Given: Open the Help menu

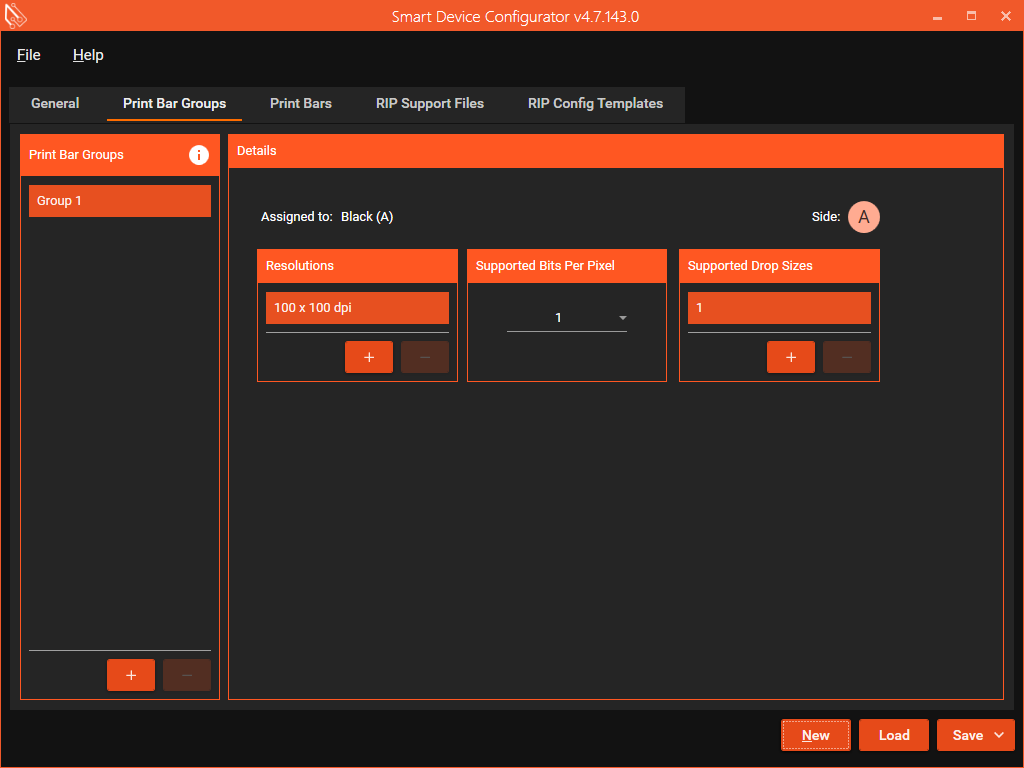Looking at the screenshot, I should pyautogui.click(x=88, y=55).
